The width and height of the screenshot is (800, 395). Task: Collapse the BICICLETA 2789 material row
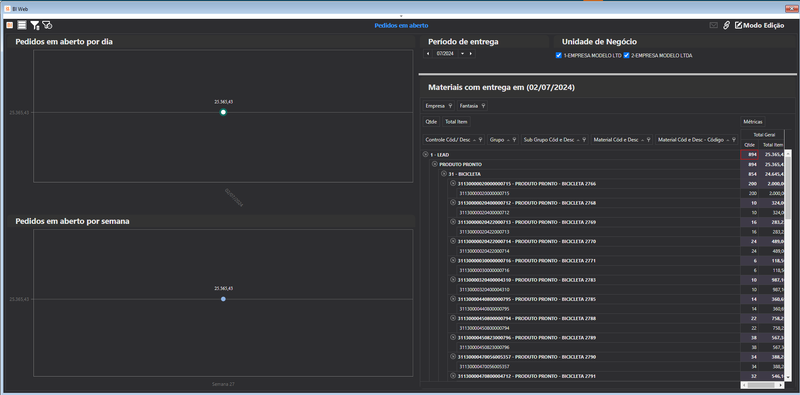point(453,337)
